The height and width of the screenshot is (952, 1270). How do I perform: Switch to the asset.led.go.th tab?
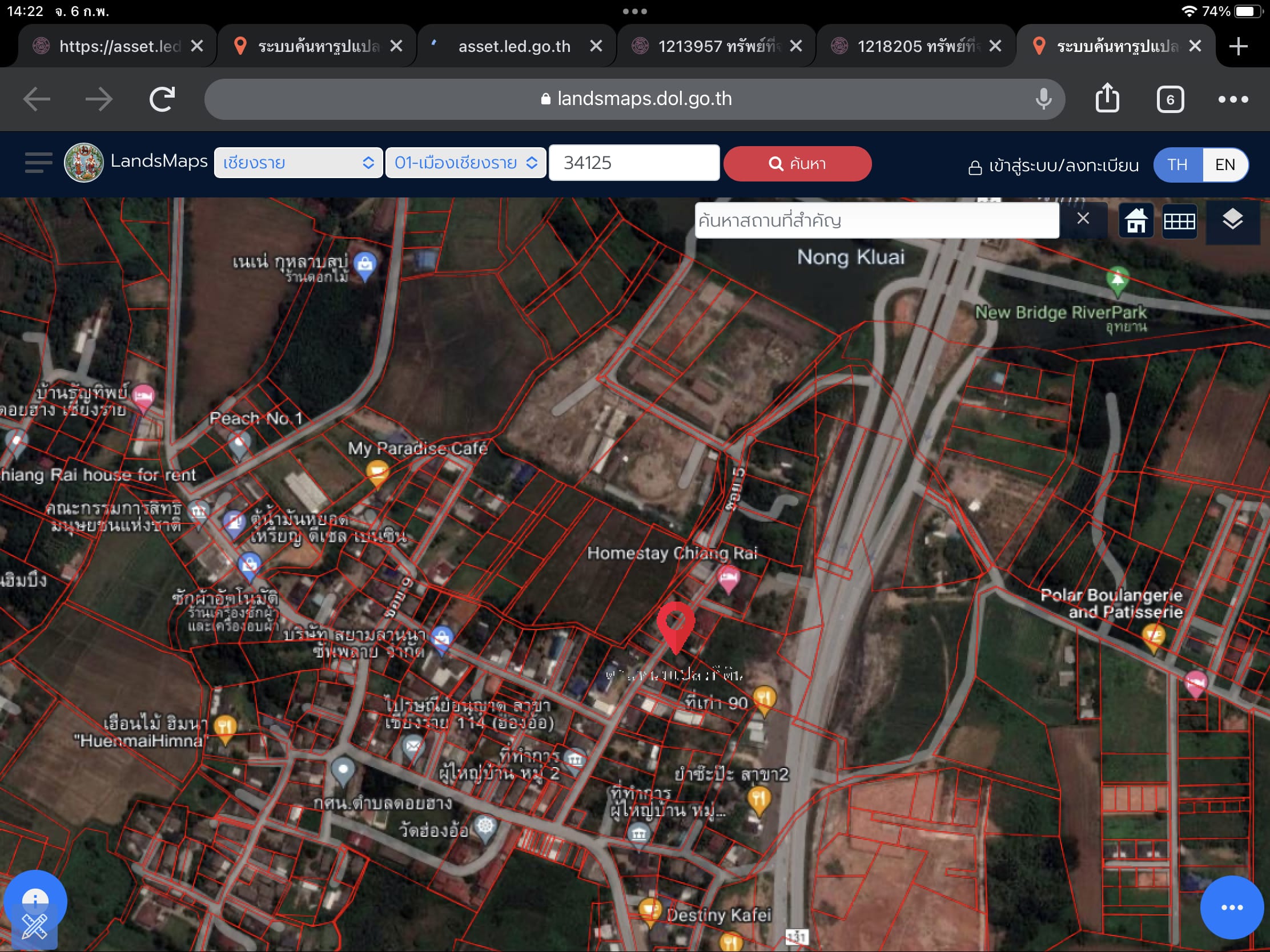tap(515, 46)
